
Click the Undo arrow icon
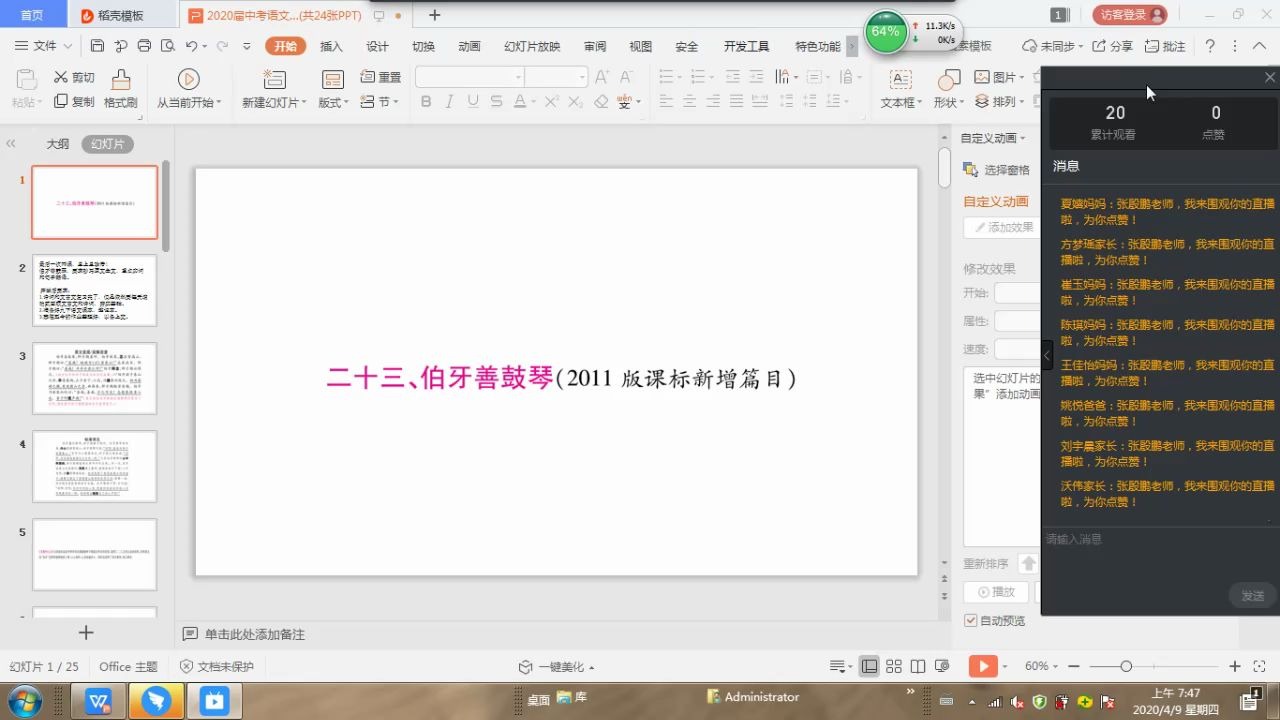pos(191,46)
